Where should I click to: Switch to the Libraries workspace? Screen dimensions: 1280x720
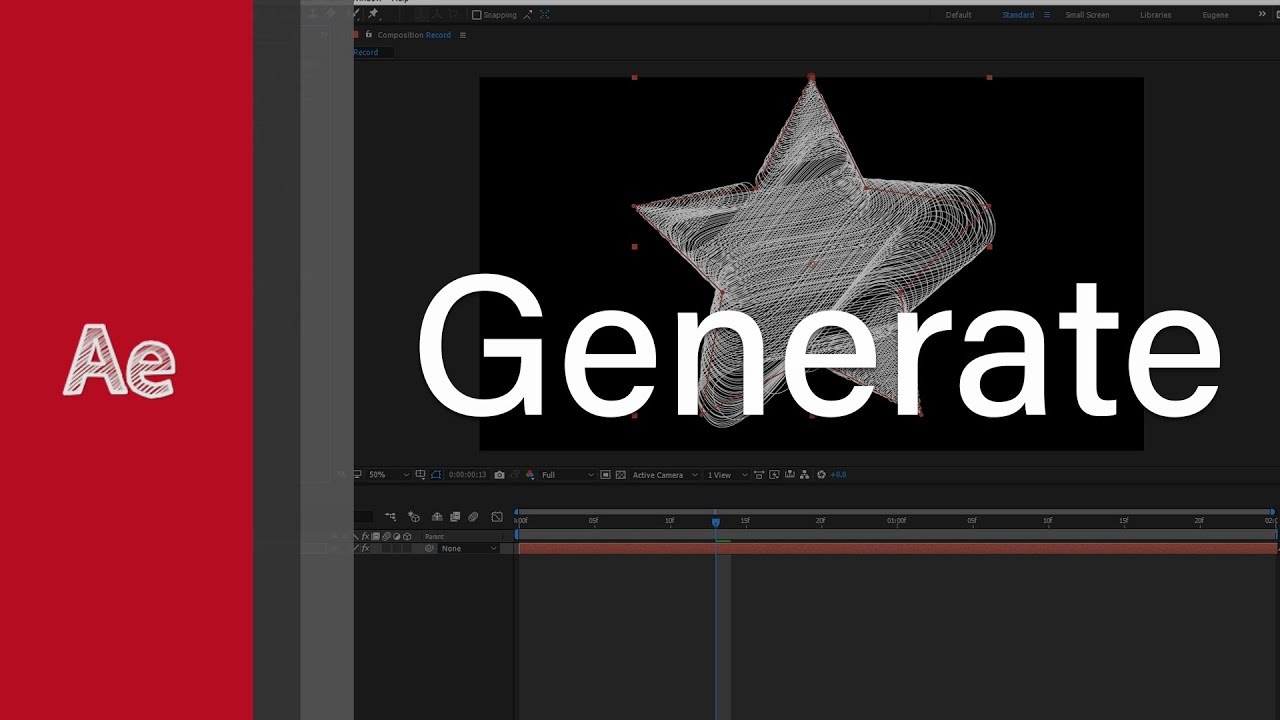1155,15
